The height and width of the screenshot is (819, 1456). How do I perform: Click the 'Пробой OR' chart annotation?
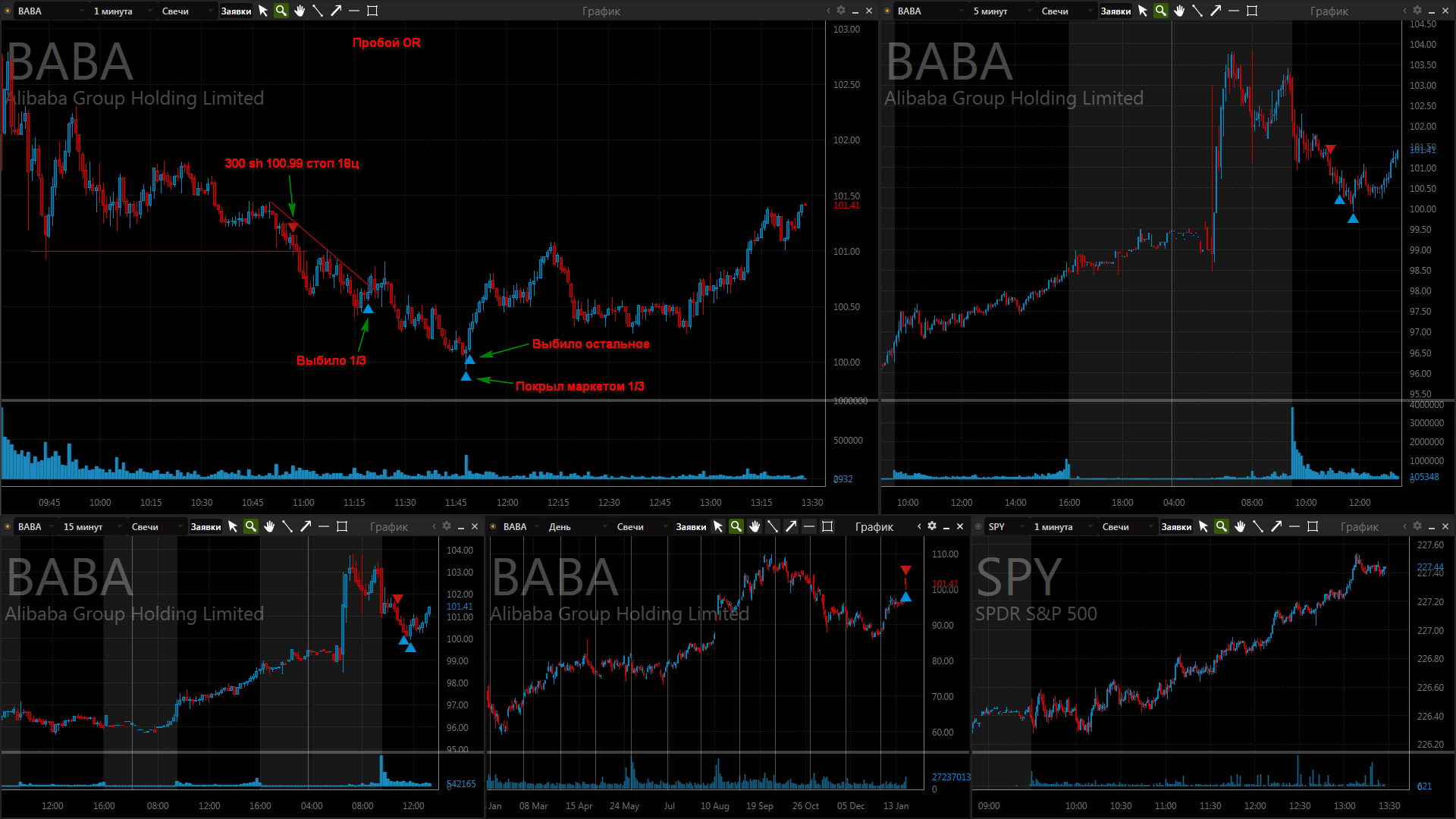pos(386,42)
